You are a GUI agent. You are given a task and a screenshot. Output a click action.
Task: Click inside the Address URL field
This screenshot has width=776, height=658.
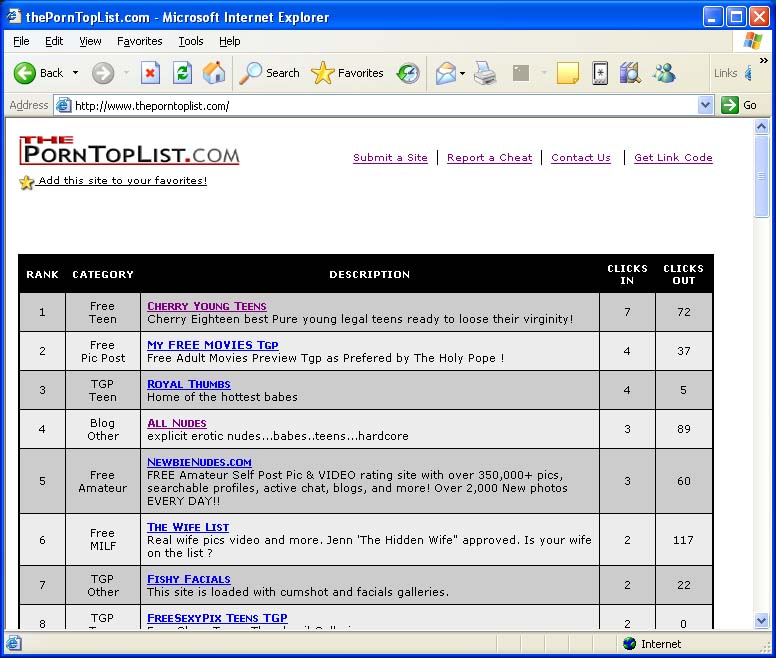pos(380,105)
